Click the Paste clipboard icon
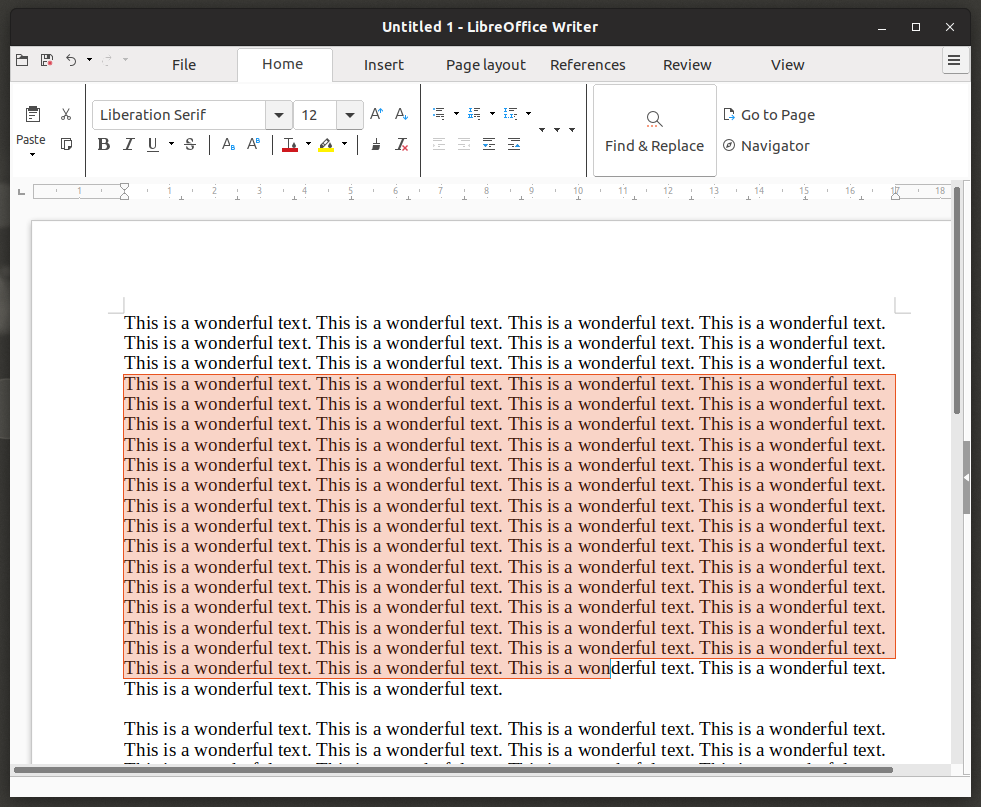 click(x=33, y=114)
